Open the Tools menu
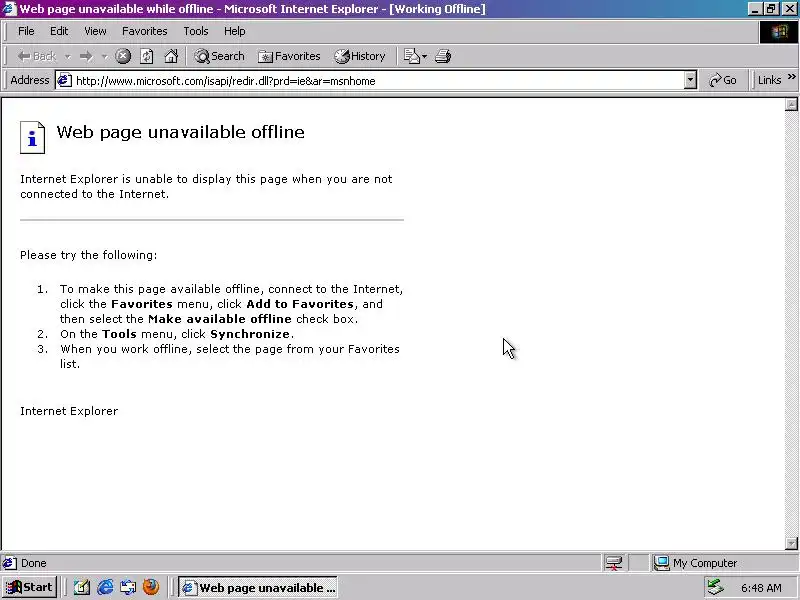This screenshot has width=800, height=600. coord(196,31)
